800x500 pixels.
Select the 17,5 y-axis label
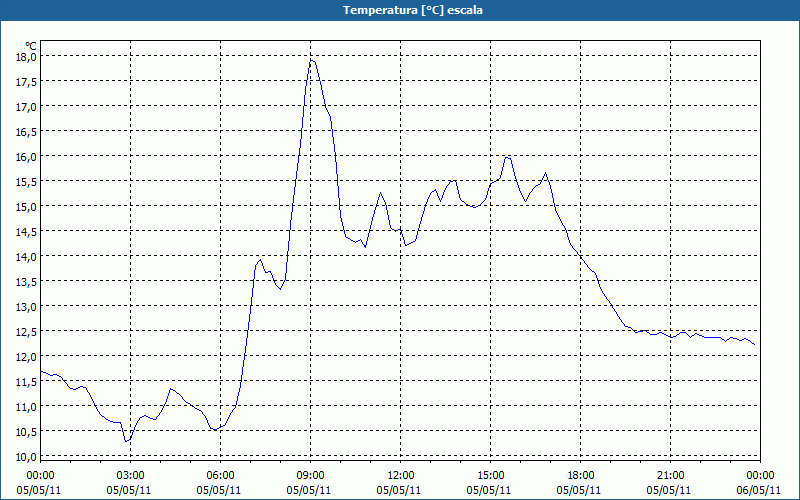coord(27,82)
